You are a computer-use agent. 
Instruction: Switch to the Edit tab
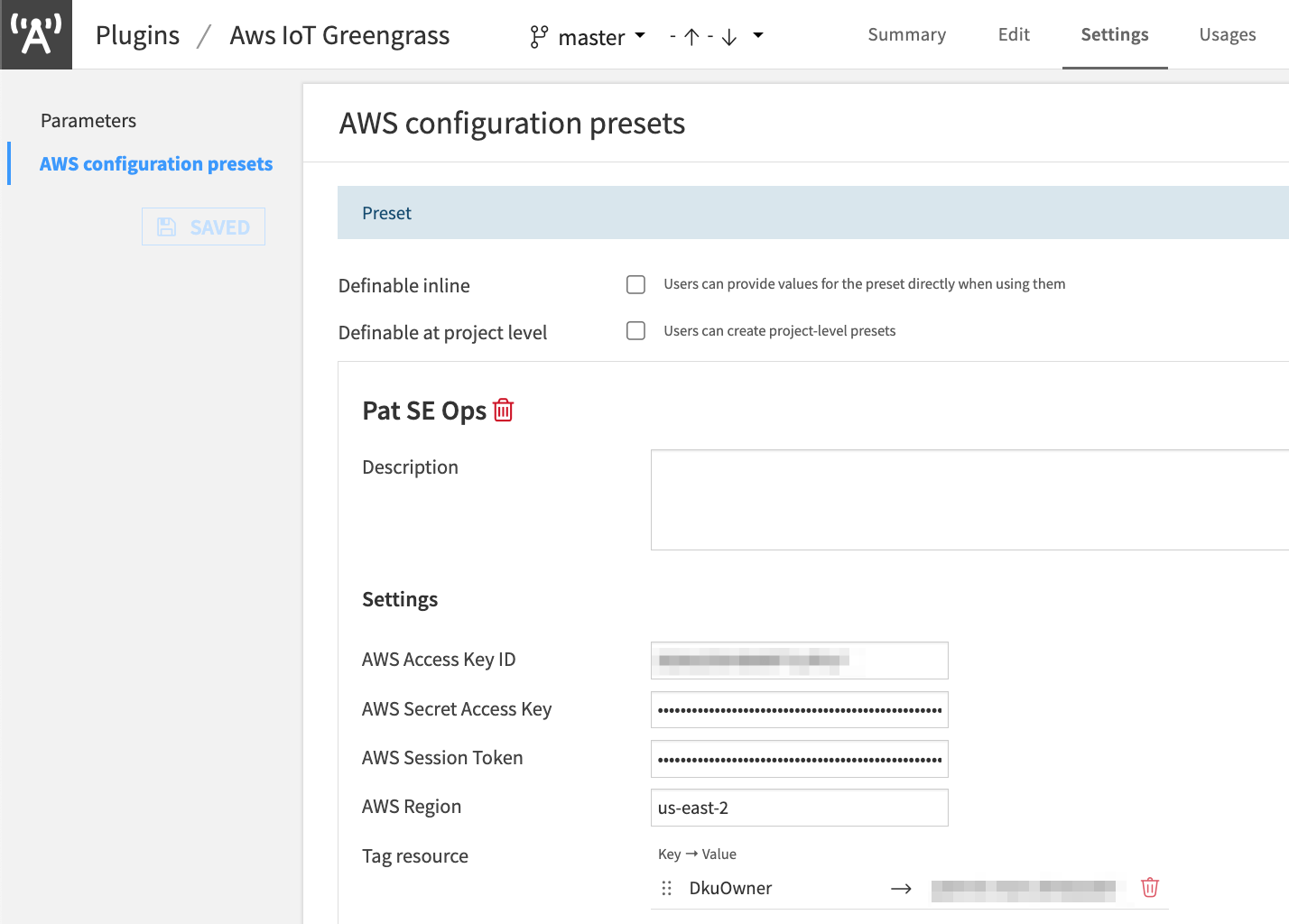point(1014,34)
